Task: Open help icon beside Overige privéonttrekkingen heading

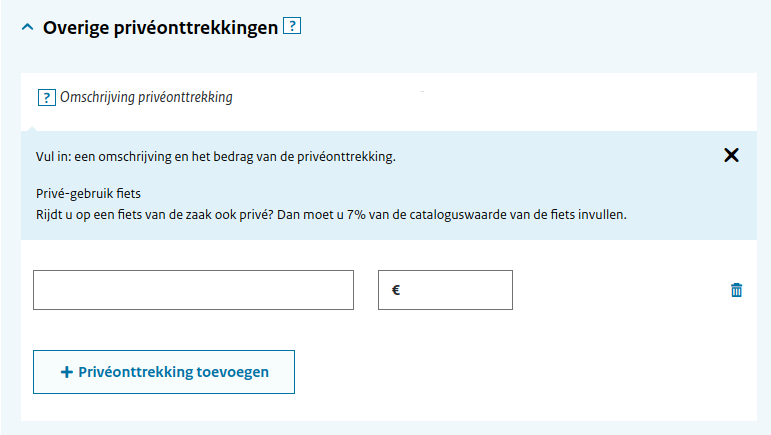Action: click(292, 26)
